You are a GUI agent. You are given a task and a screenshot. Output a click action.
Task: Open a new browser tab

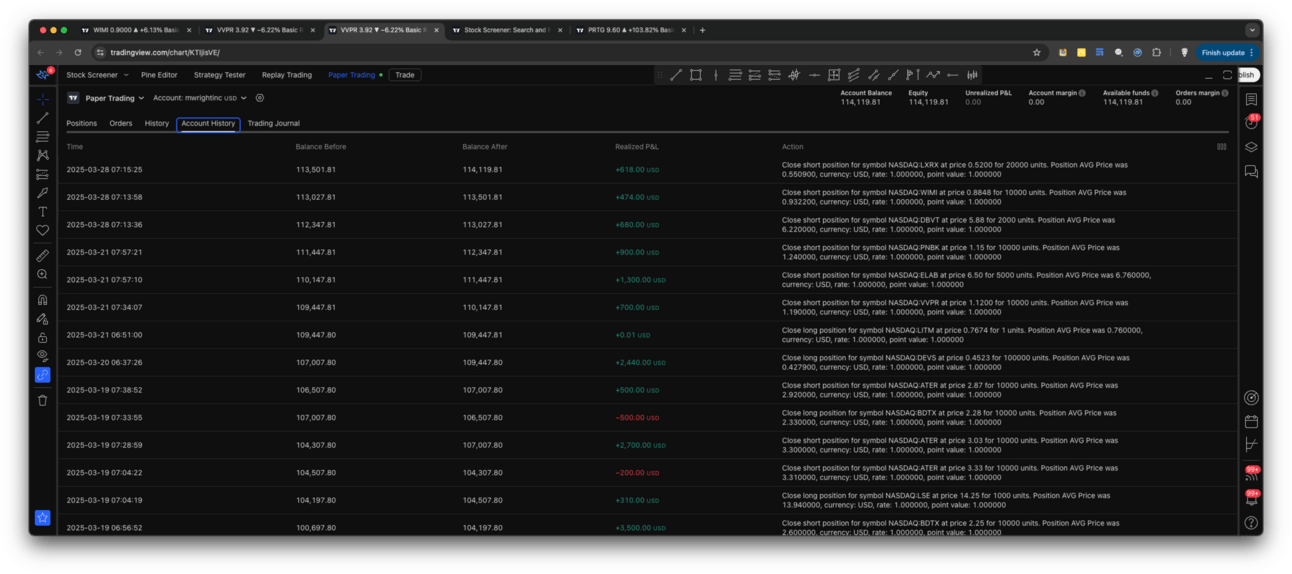click(702, 30)
